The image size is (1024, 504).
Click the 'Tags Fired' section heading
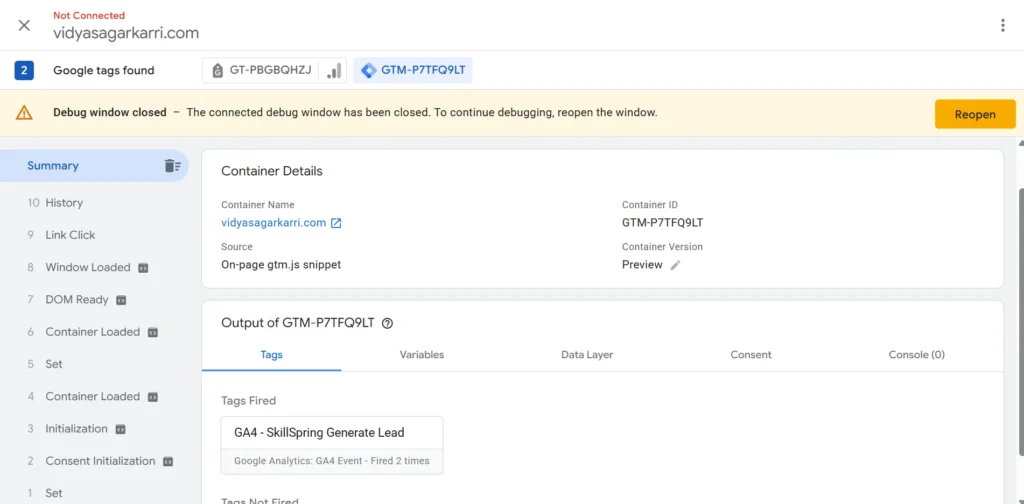249,400
